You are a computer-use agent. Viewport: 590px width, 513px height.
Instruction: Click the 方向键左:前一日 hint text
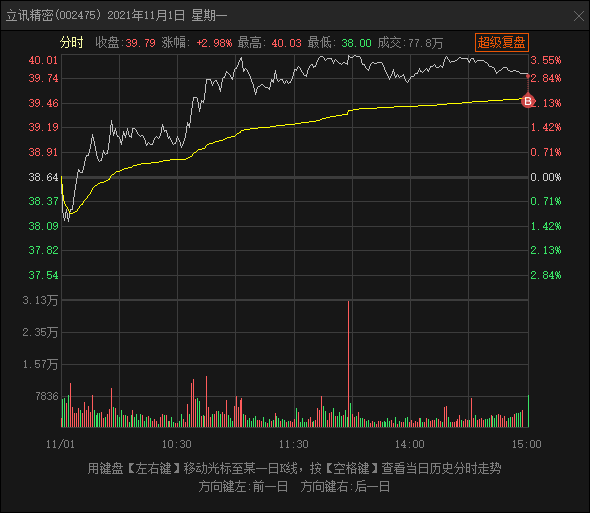coord(243,487)
